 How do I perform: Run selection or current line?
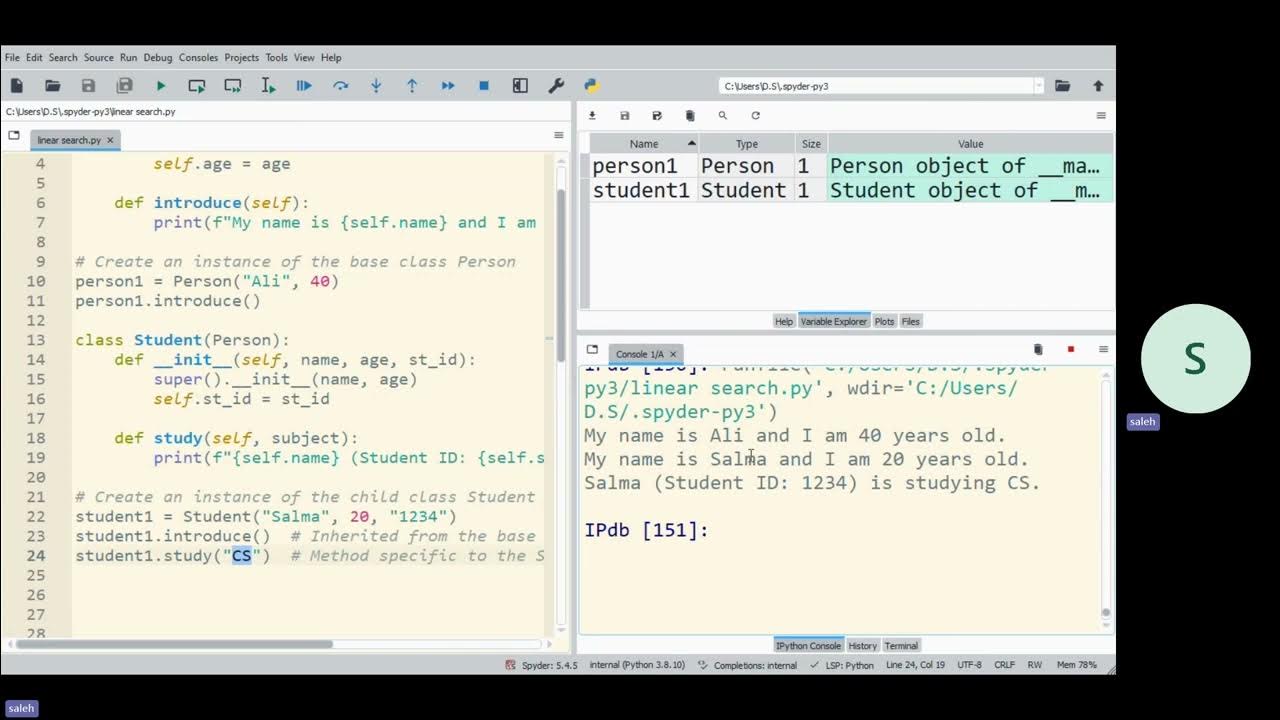click(268, 86)
